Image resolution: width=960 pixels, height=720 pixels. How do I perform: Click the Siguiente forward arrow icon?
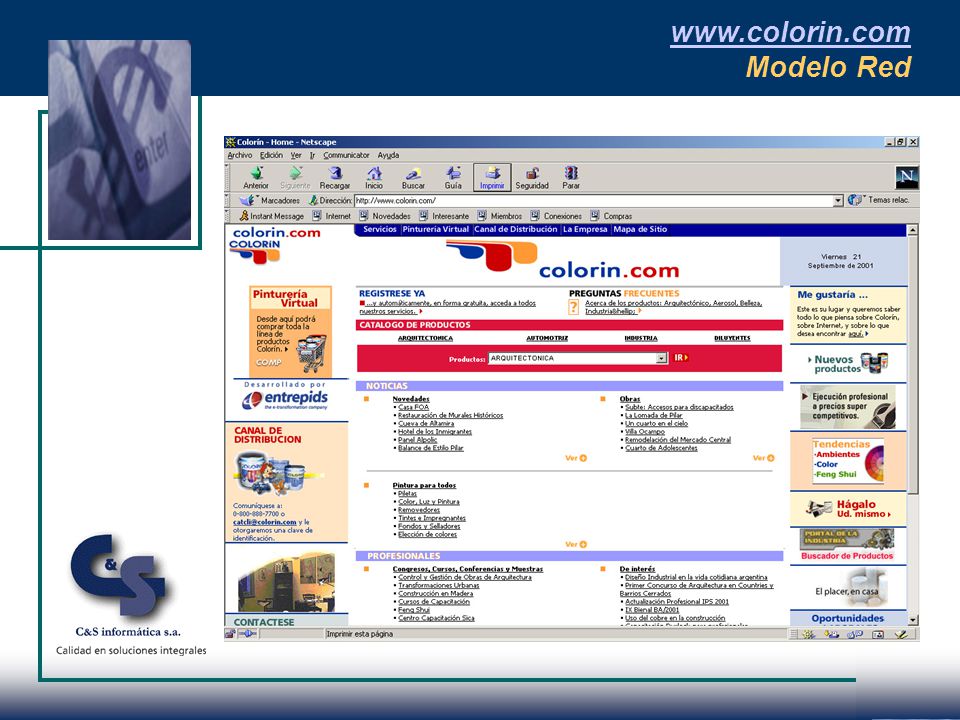296,173
